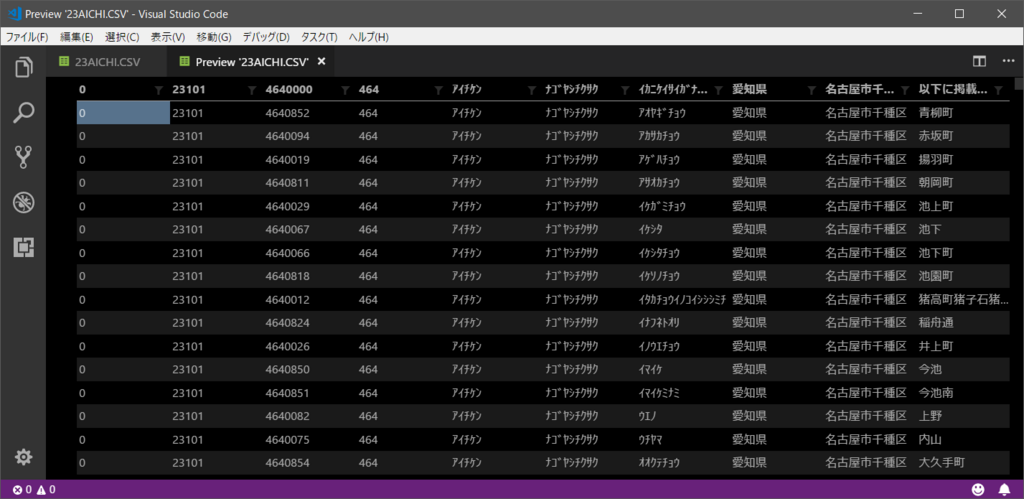Click the errors and warnings status indicator
The height and width of the screenshot is (499, 1024).
(34, 489)
